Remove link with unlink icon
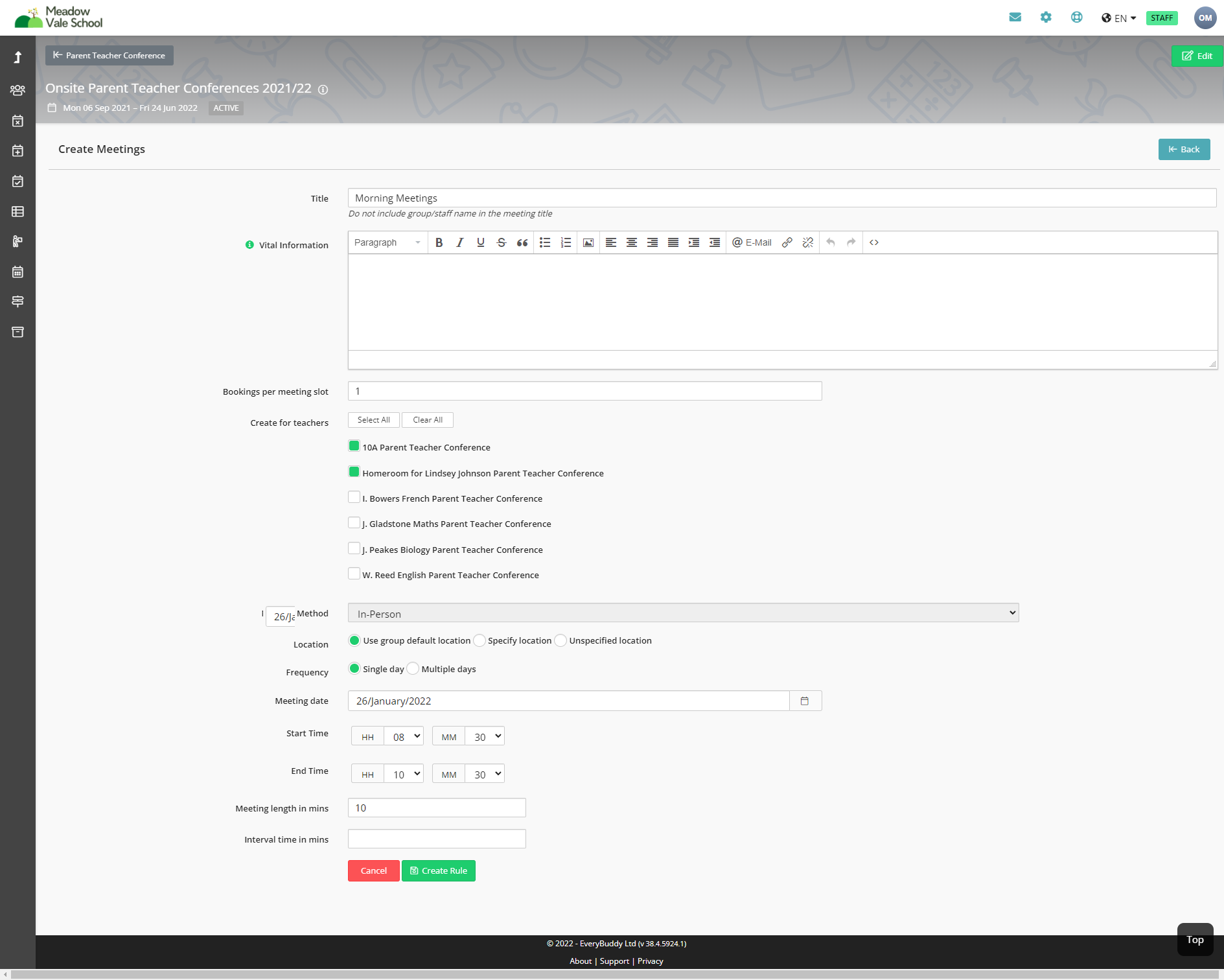Viewport: 1224px width, 980px height. coord(808,242)
